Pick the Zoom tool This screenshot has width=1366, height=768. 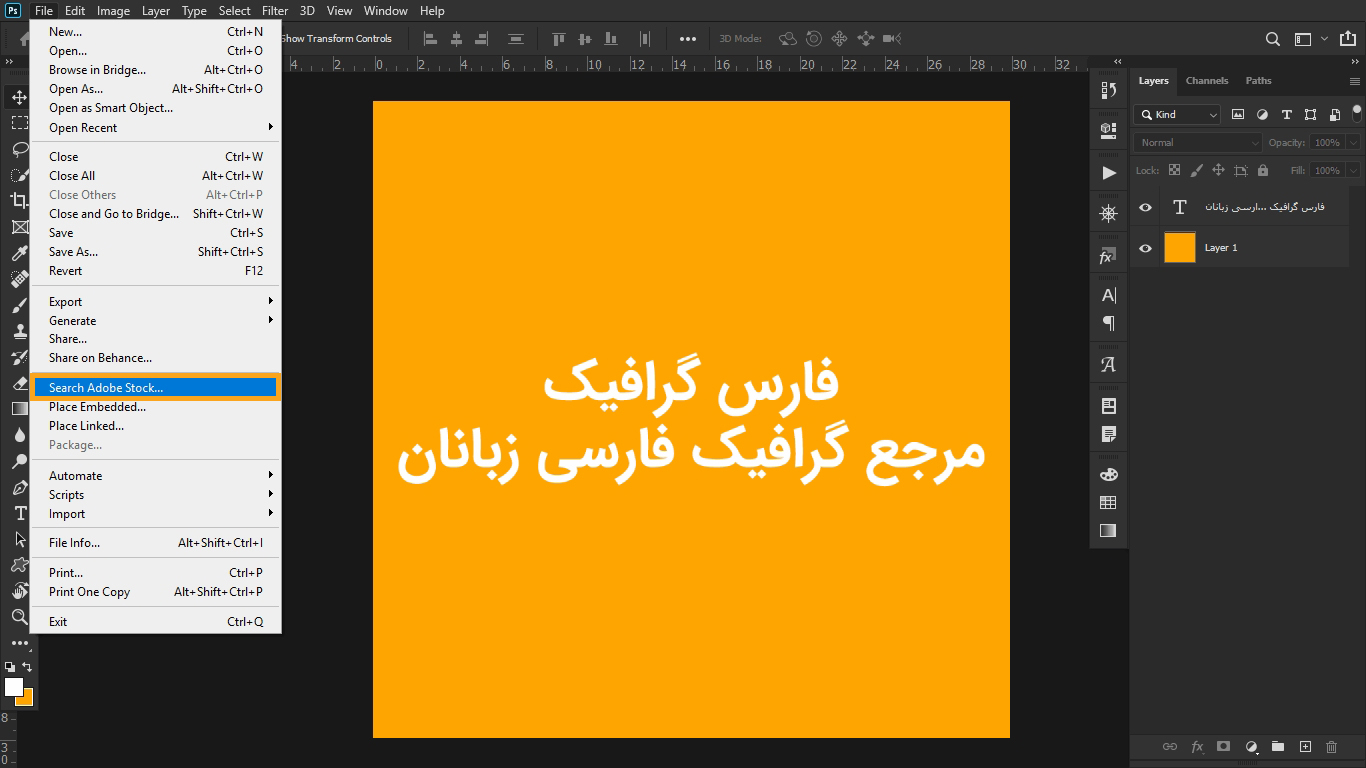(18, 617)
